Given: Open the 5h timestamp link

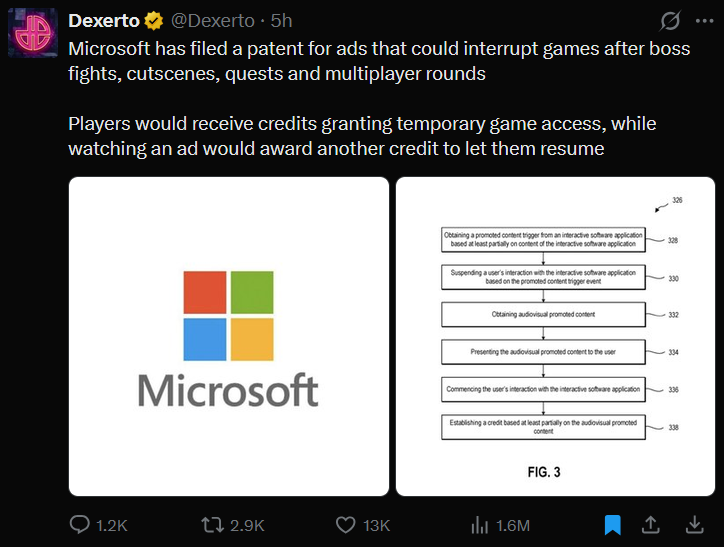Looking at the screenshot, I should click(281, 21).
